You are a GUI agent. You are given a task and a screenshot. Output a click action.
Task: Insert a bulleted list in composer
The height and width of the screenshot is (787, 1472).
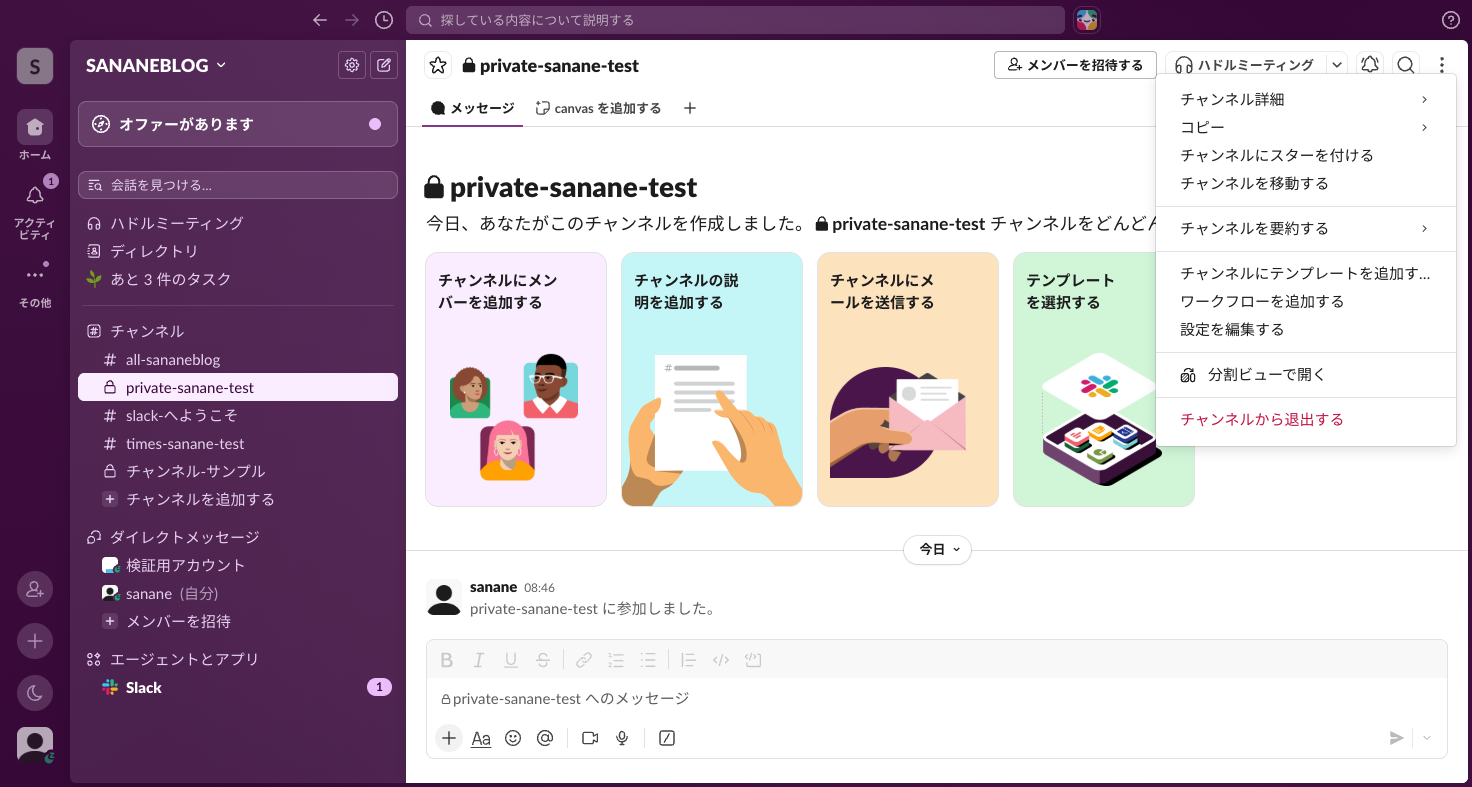[648, 660]
